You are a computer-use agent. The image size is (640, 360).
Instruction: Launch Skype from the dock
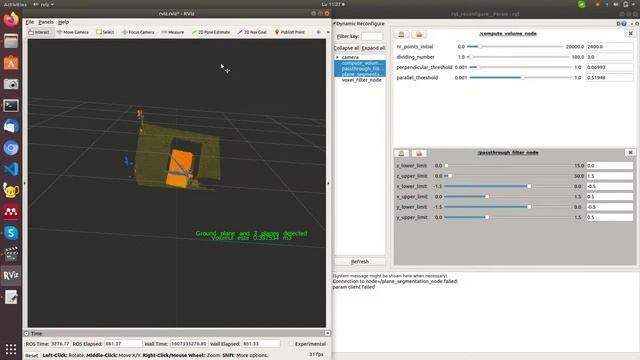pos(11,233)
